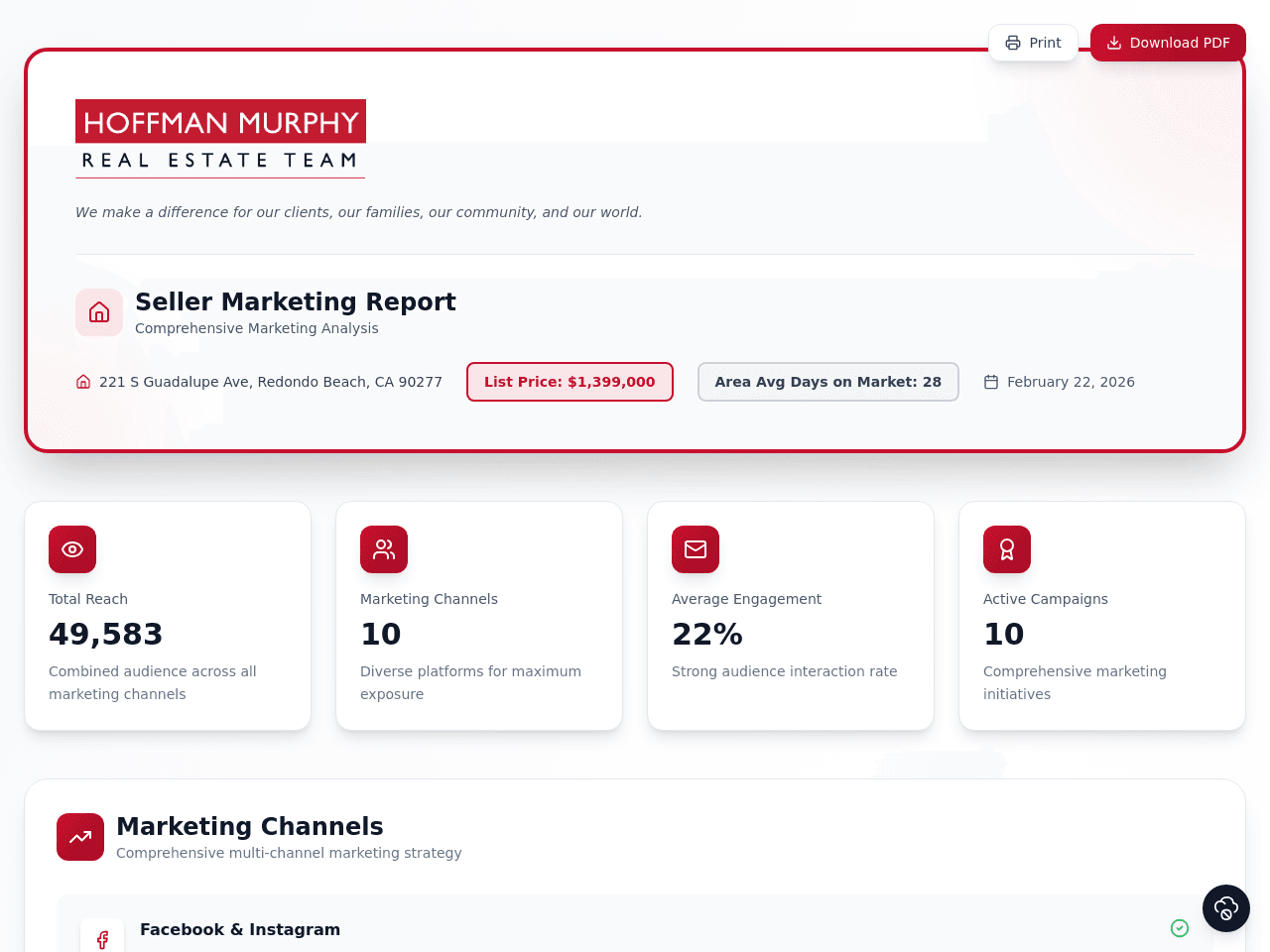
Task: Click the Average Engagement label
Action: [x=747, y=599]
